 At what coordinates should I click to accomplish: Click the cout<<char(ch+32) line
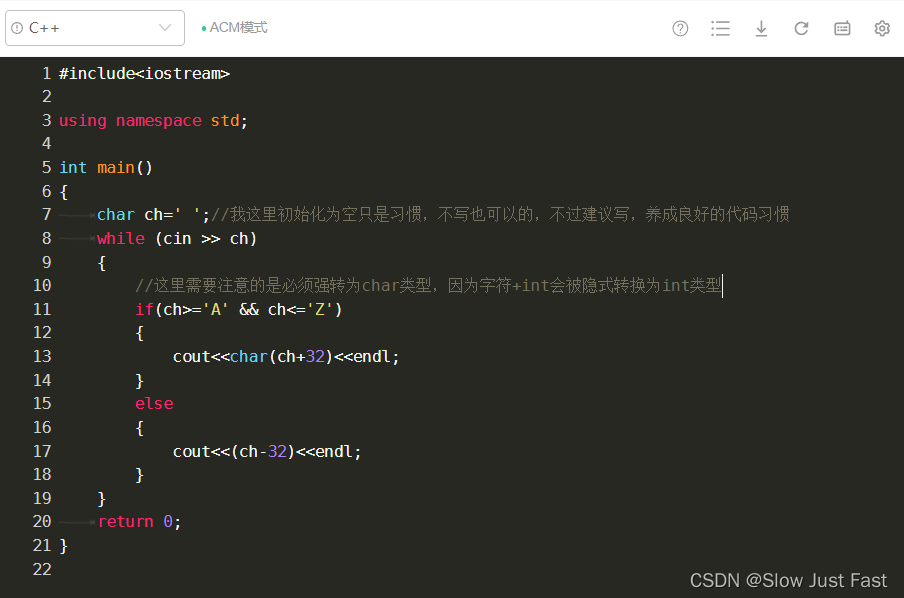[286, 356]
